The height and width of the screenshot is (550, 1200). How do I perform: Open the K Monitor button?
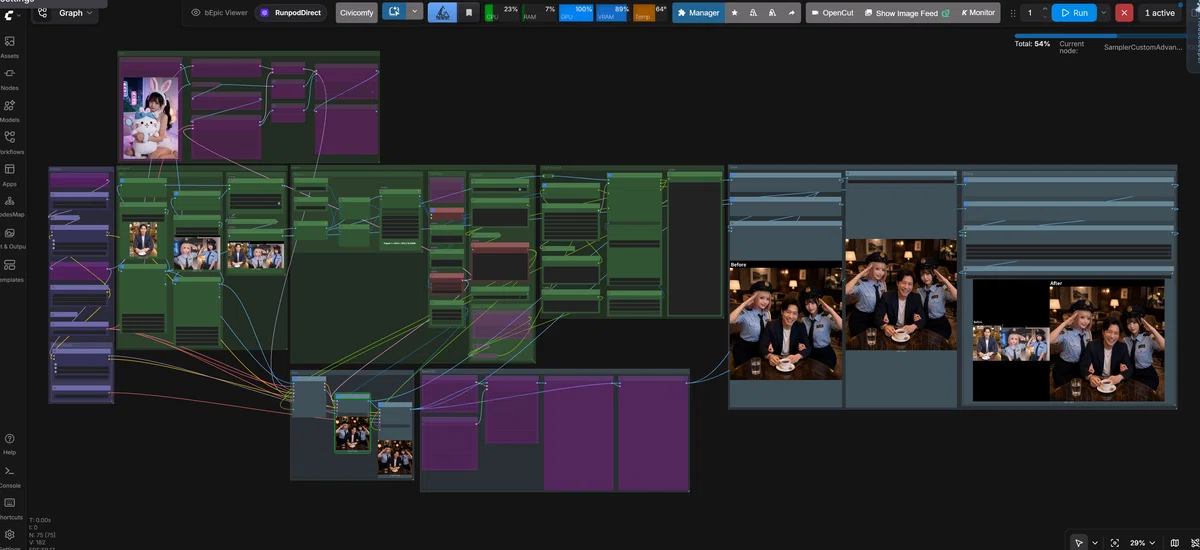(978, 13)
